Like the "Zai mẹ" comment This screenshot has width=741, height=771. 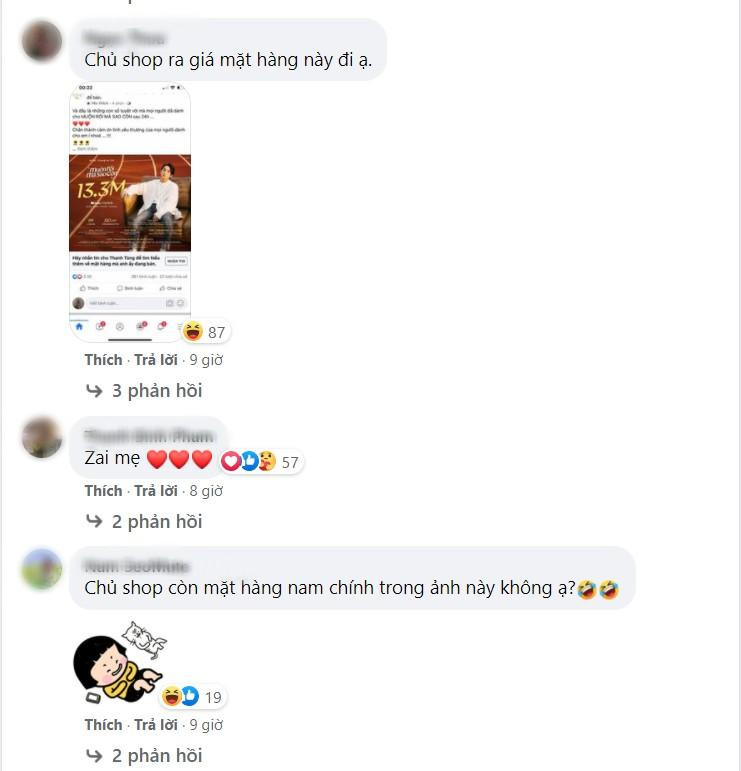coord(103,491)
